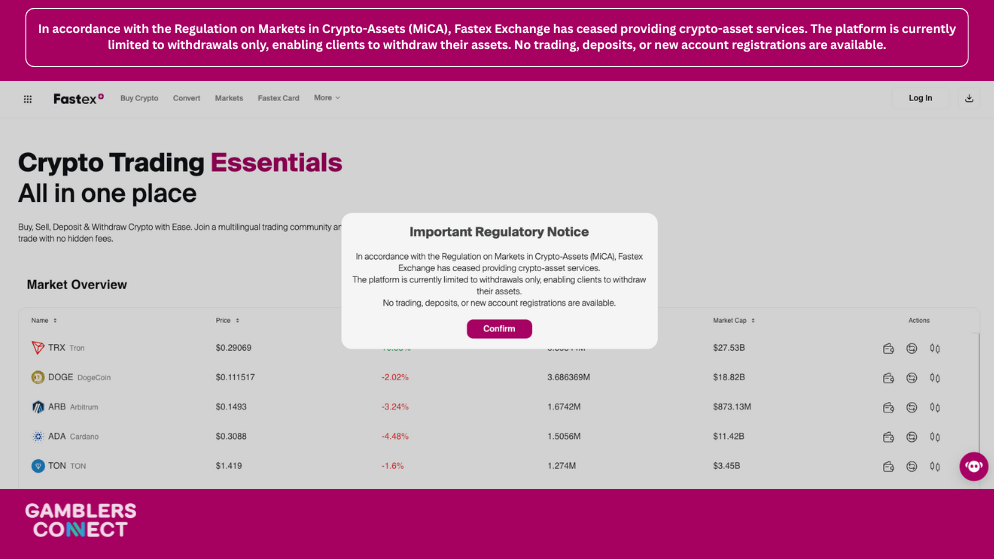Select the DOGE DogeCoin name cell
Image resolution: width=994 pixels, height=559 pixels.
[71, 377]
